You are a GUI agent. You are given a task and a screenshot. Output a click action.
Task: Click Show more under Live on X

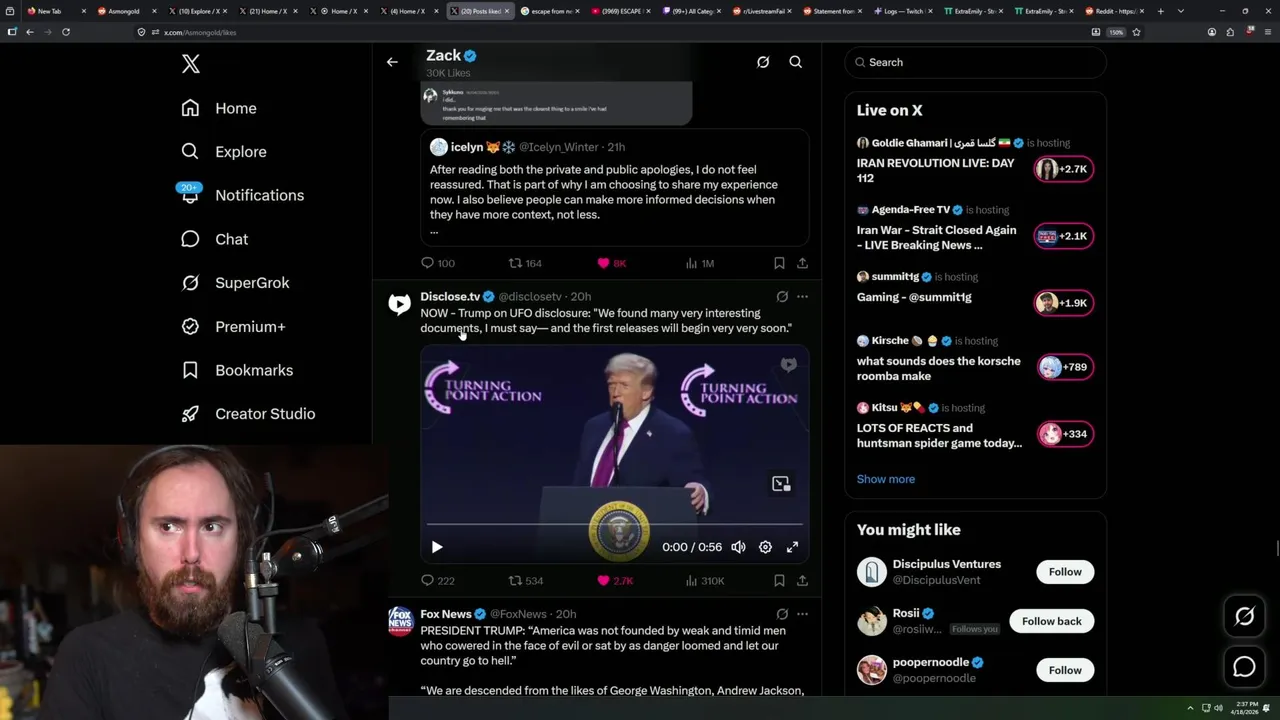point(886,479)
